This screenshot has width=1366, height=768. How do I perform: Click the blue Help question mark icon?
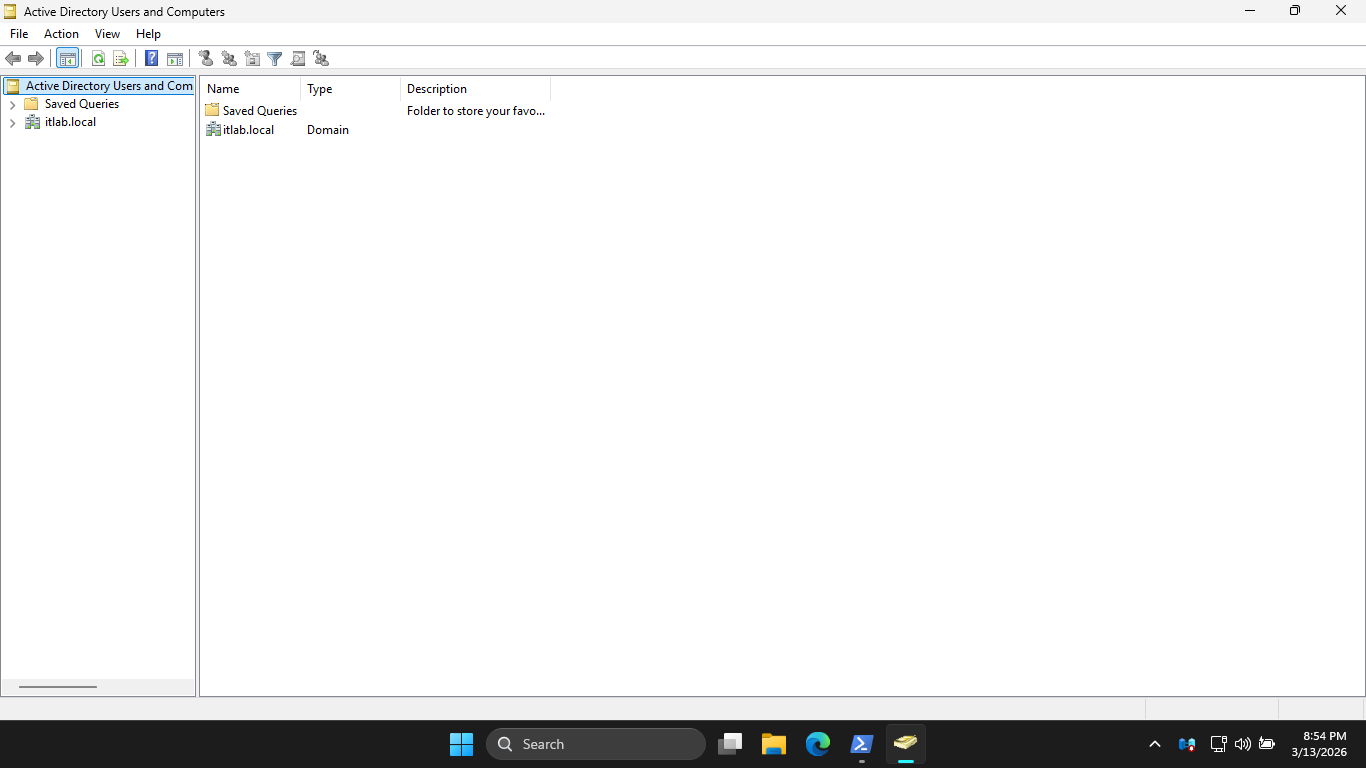tap(152, 59)
